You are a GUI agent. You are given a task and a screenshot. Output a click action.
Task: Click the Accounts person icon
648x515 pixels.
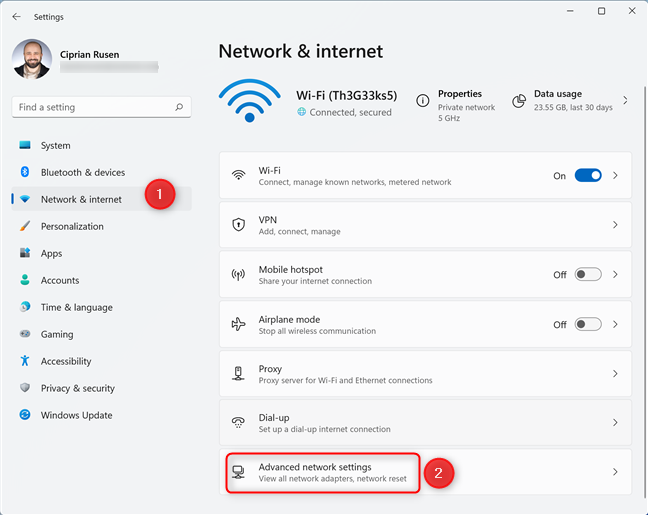point(25,280)
